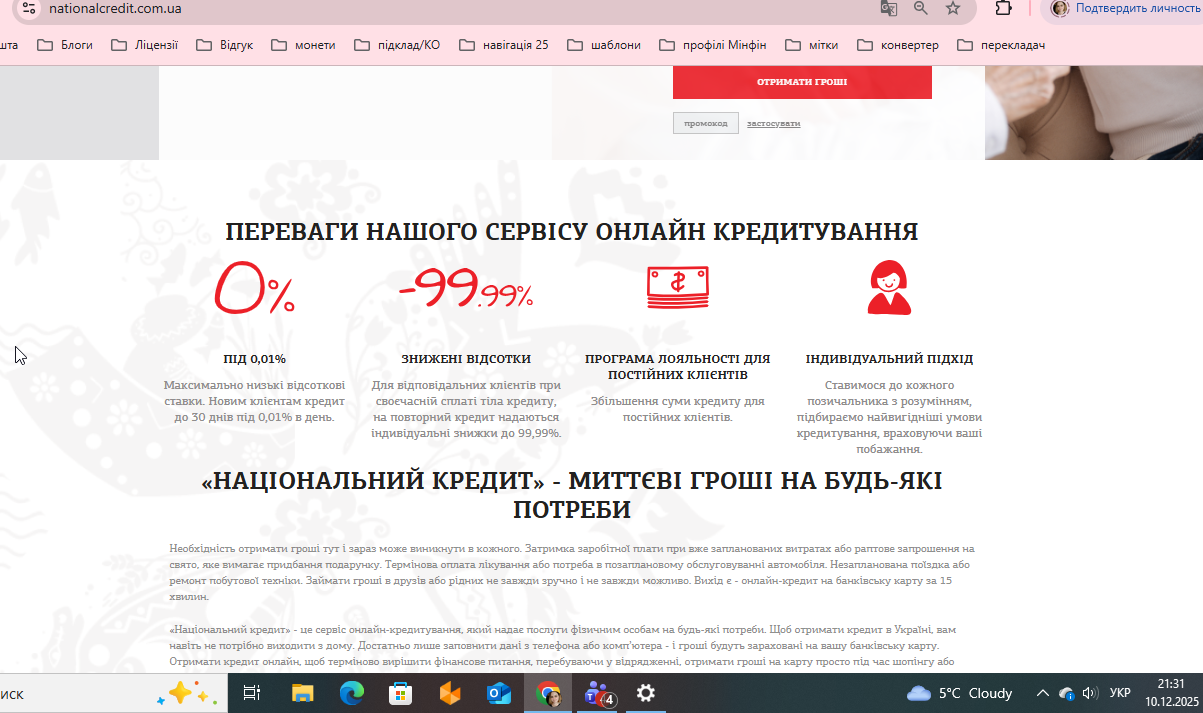Bookmark this page with the star icon
Image resolution: width=1203 pixels, height=713 pixels.
953,8
